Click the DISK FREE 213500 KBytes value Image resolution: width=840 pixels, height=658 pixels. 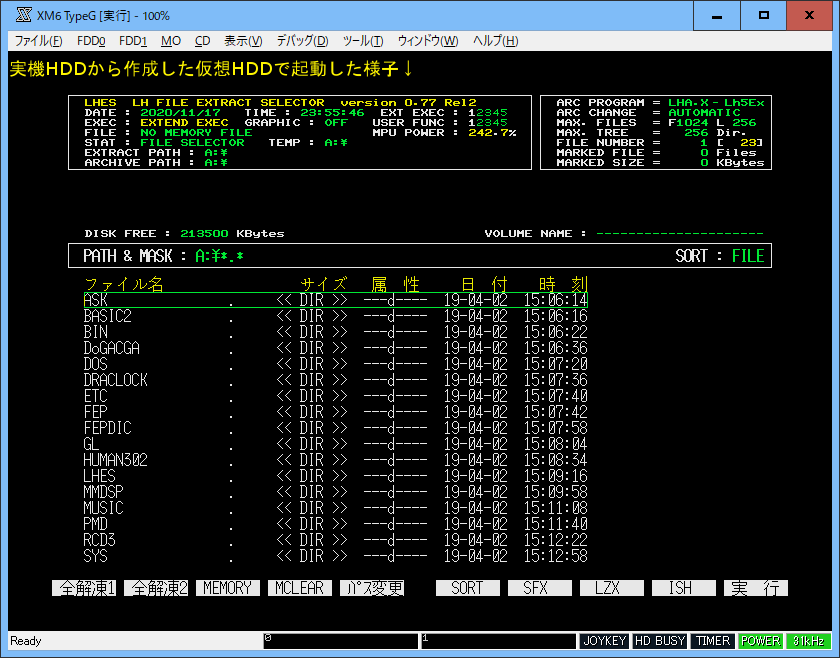tap(232, 234)
